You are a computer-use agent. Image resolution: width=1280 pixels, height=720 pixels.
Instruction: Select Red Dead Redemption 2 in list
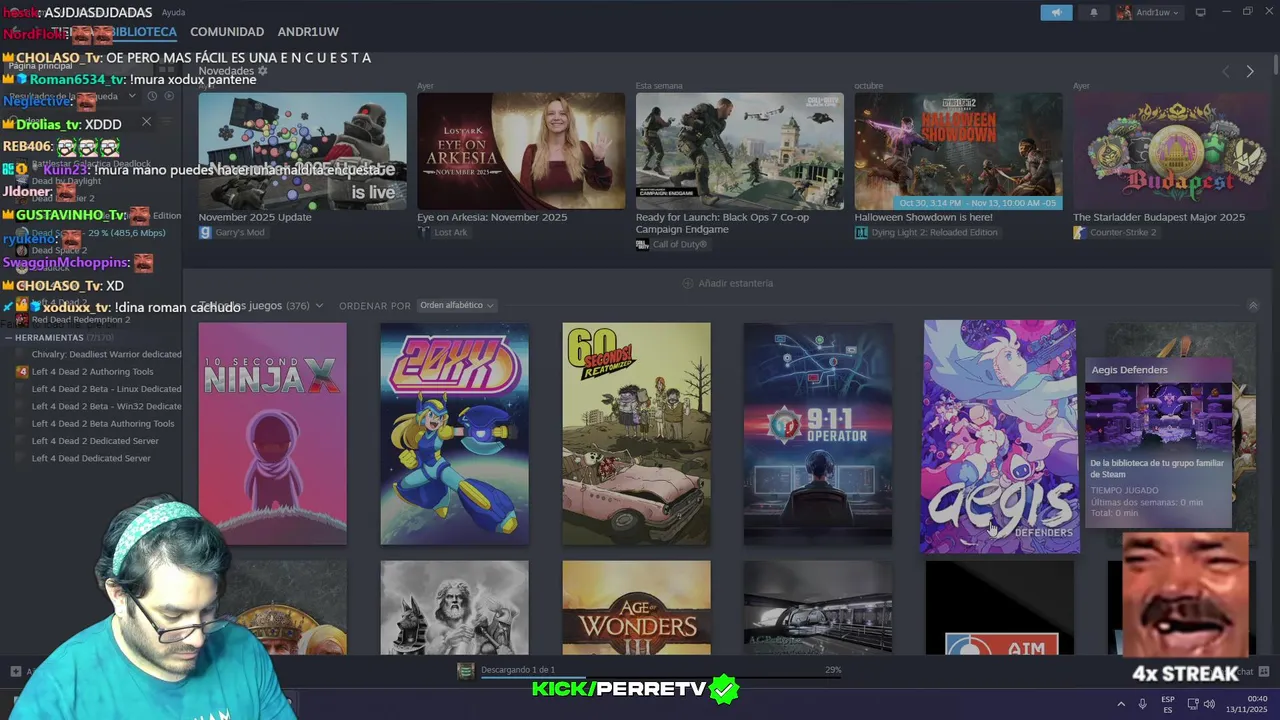coord(80,320)
